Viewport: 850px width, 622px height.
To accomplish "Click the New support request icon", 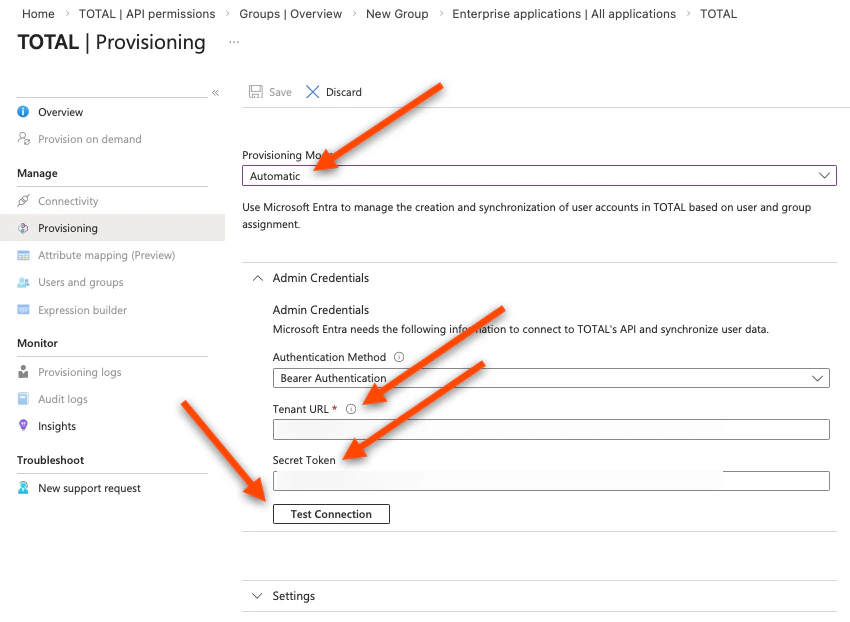I will [23, 488].
